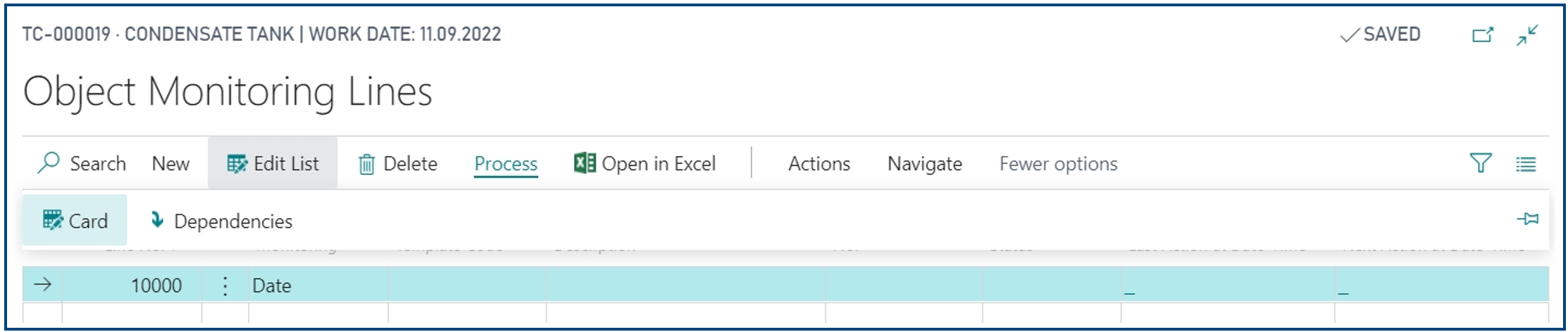Click the Delete trash can icon
The image size is (1568, 332).
pos(366,164)
